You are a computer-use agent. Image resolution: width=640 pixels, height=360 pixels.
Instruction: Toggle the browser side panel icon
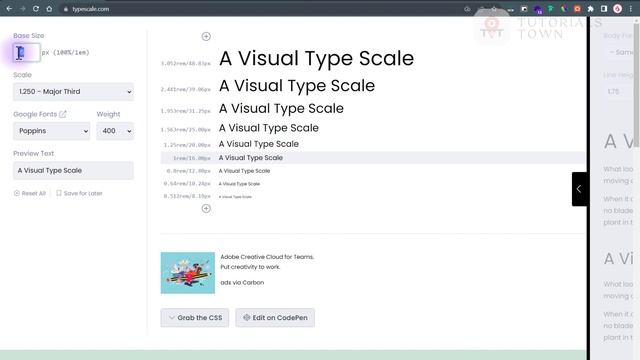click(x=604, y=9)
